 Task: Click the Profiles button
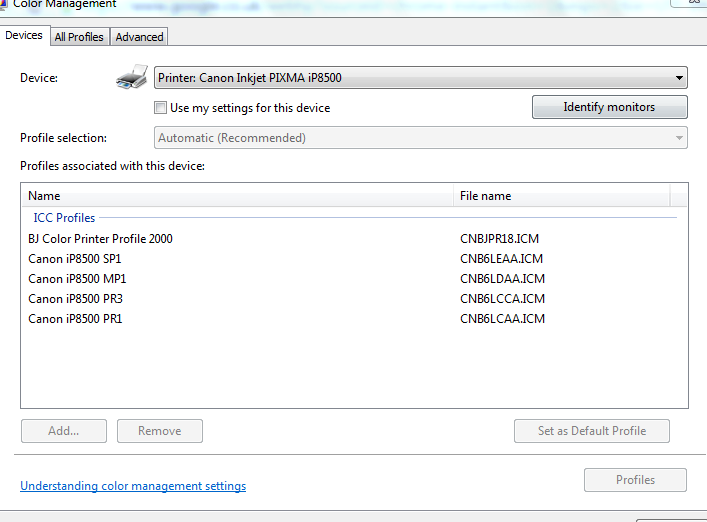(635, 480)
